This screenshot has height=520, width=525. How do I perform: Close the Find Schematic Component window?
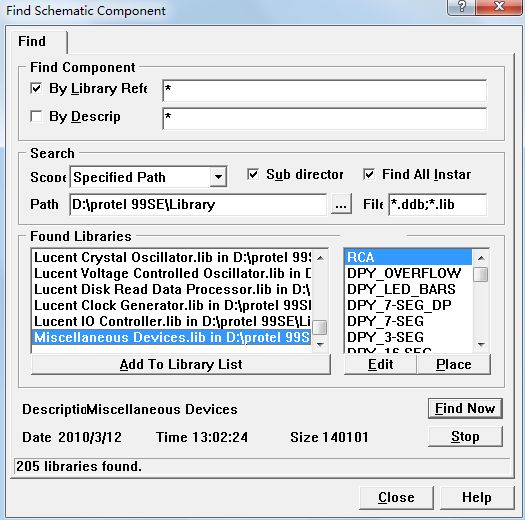500,7
